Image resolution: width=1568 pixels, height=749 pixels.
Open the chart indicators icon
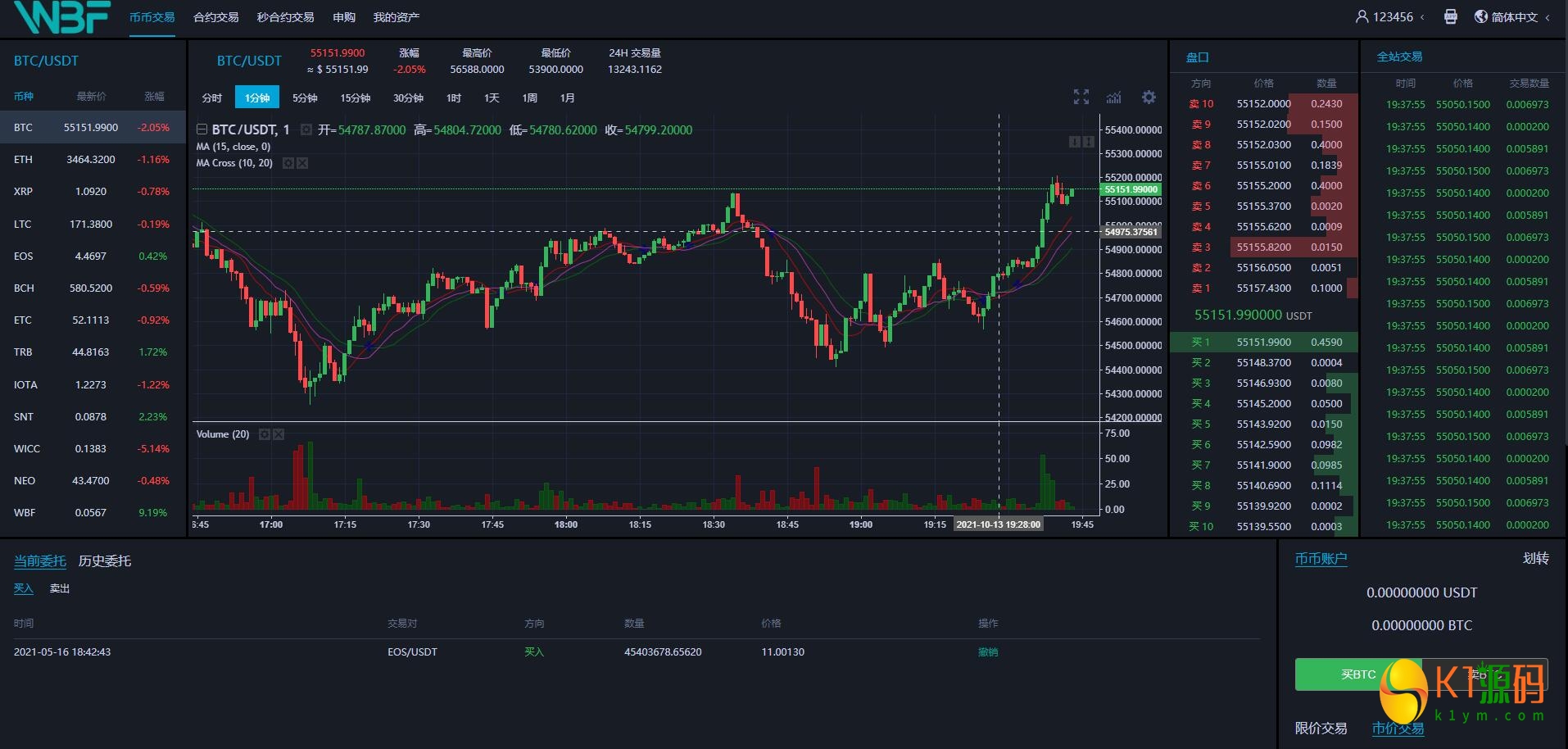pyautogui.click(x=1114, y=98)
